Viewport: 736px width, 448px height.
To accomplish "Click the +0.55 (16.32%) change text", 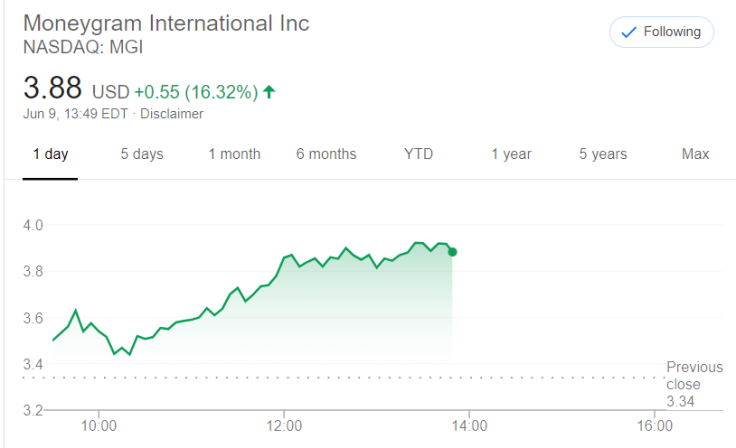I will tap(196, 92).
